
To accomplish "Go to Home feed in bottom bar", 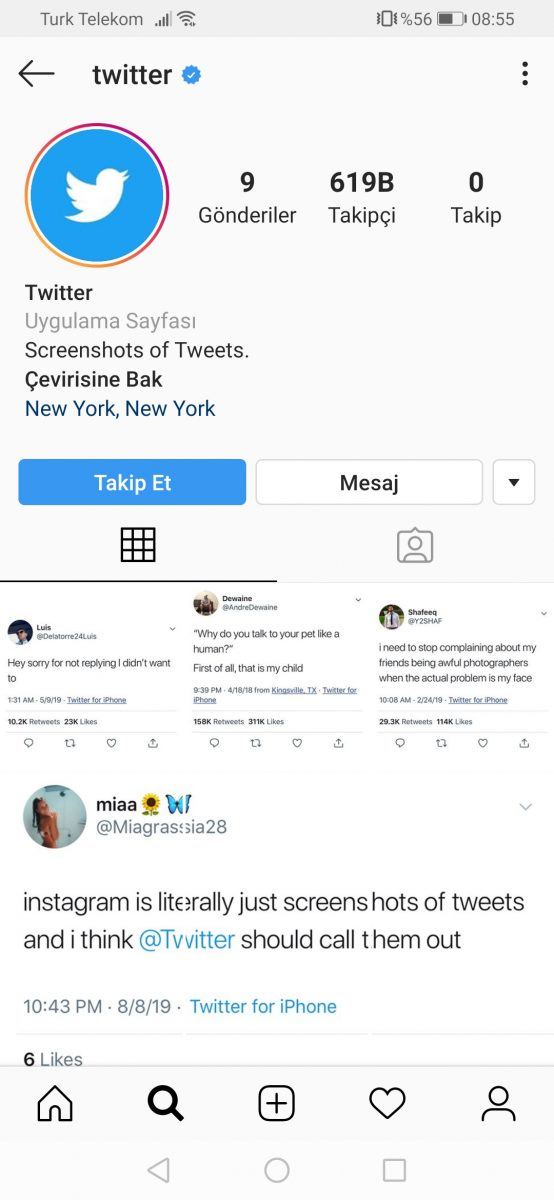I will (55, 1103).
